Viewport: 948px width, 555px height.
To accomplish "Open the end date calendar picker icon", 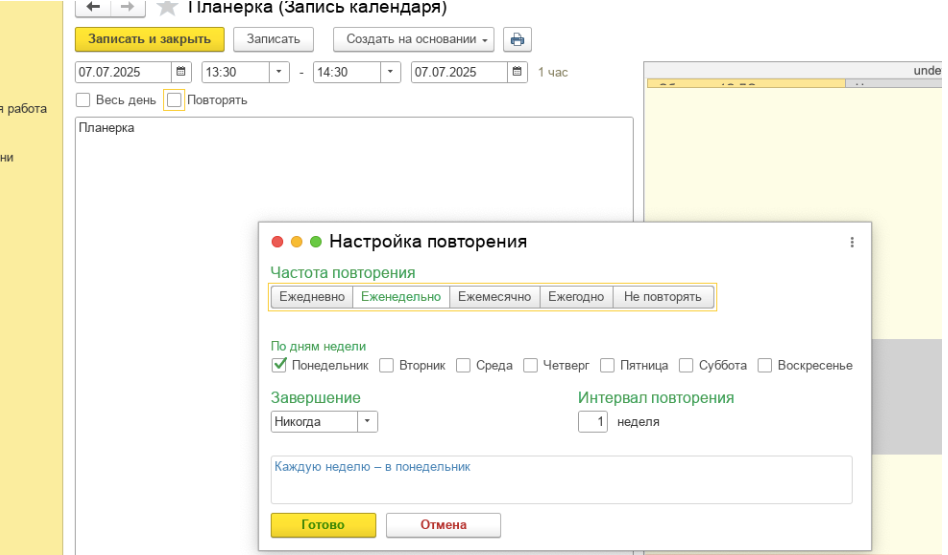I will pyautogui.click(x=517, y=72).
